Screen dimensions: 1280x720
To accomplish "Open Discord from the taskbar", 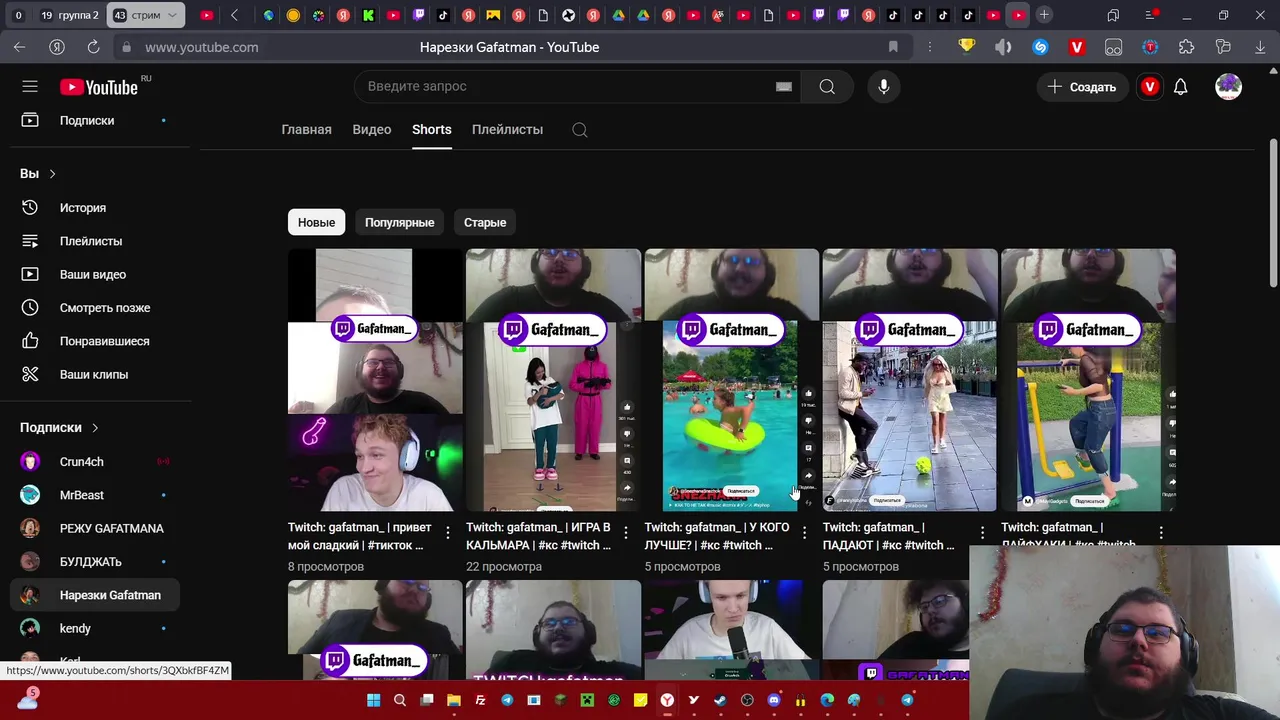I will pyautogui.click(x=774, y=701).
